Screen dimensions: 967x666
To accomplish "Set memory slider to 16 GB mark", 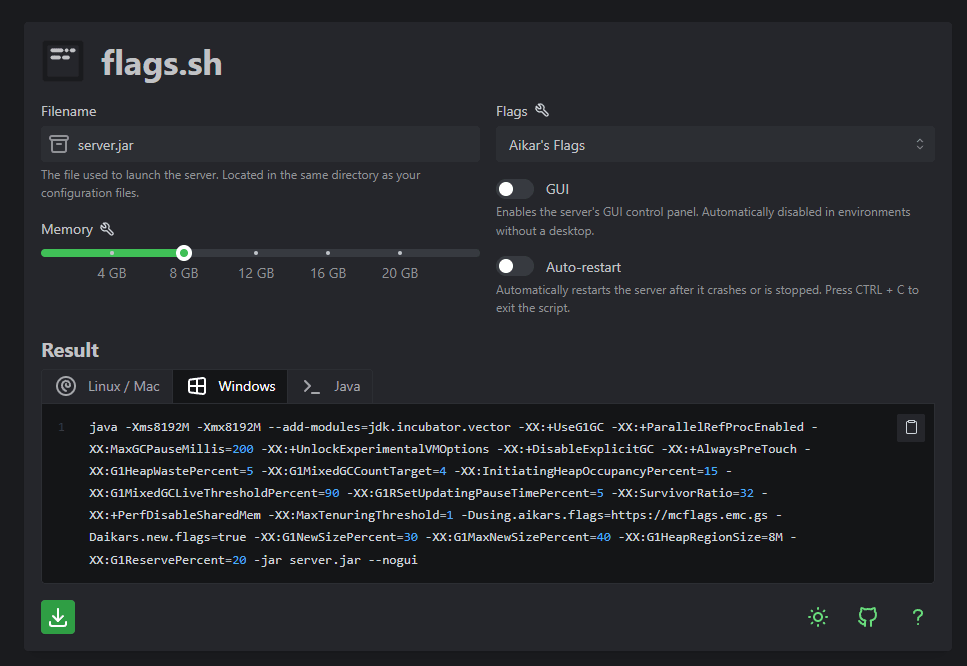I will click(x=328, y=253).
